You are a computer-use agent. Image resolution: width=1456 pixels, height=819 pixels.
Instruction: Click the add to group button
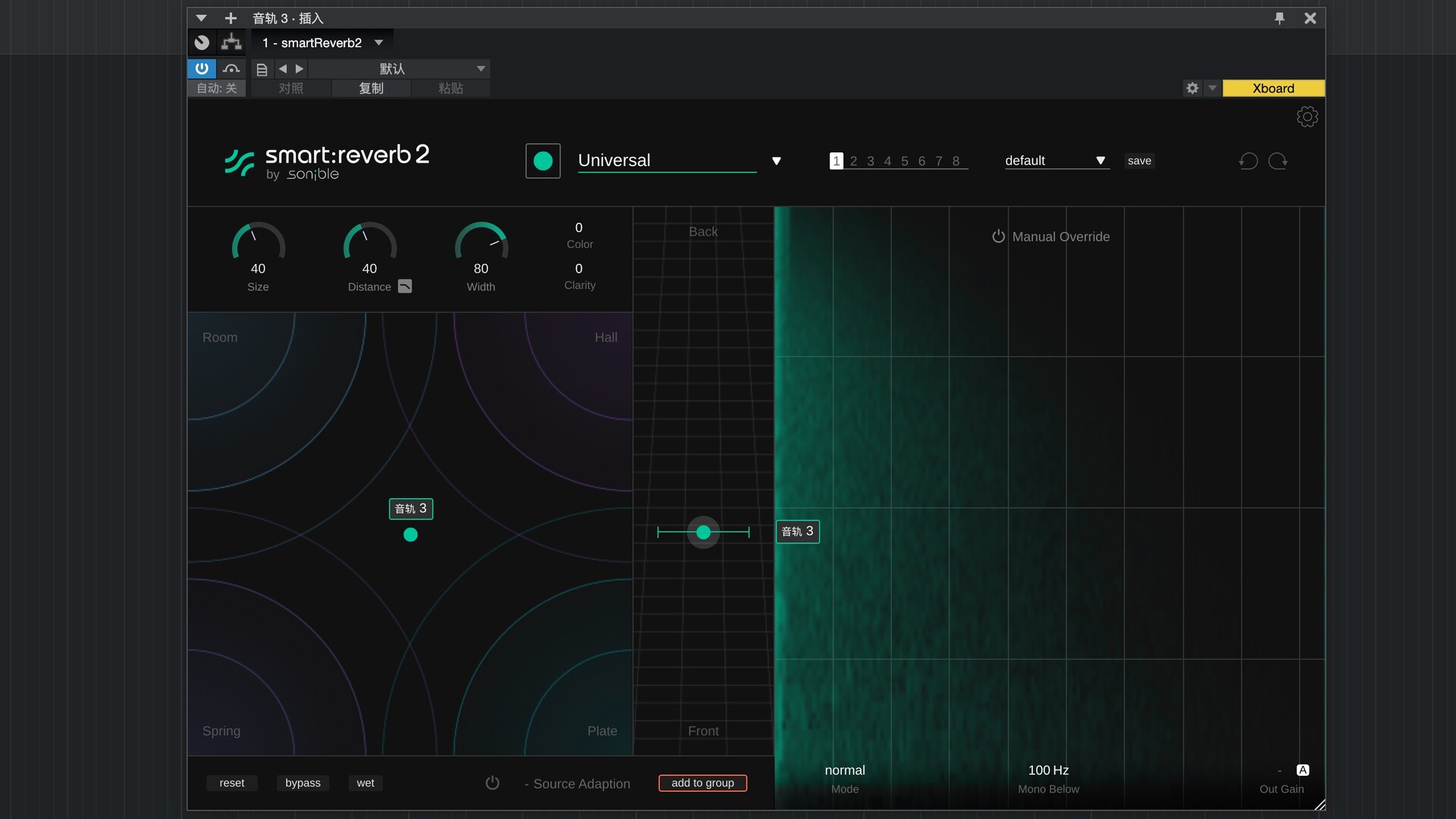[x=702, y=783]
